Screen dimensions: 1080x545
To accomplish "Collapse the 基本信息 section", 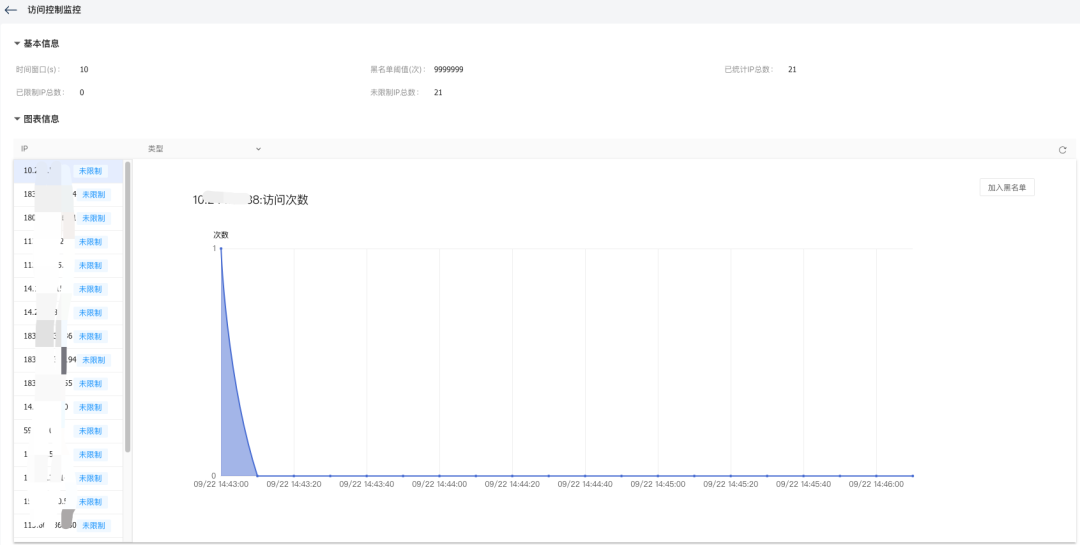I will tap(17, 44).
